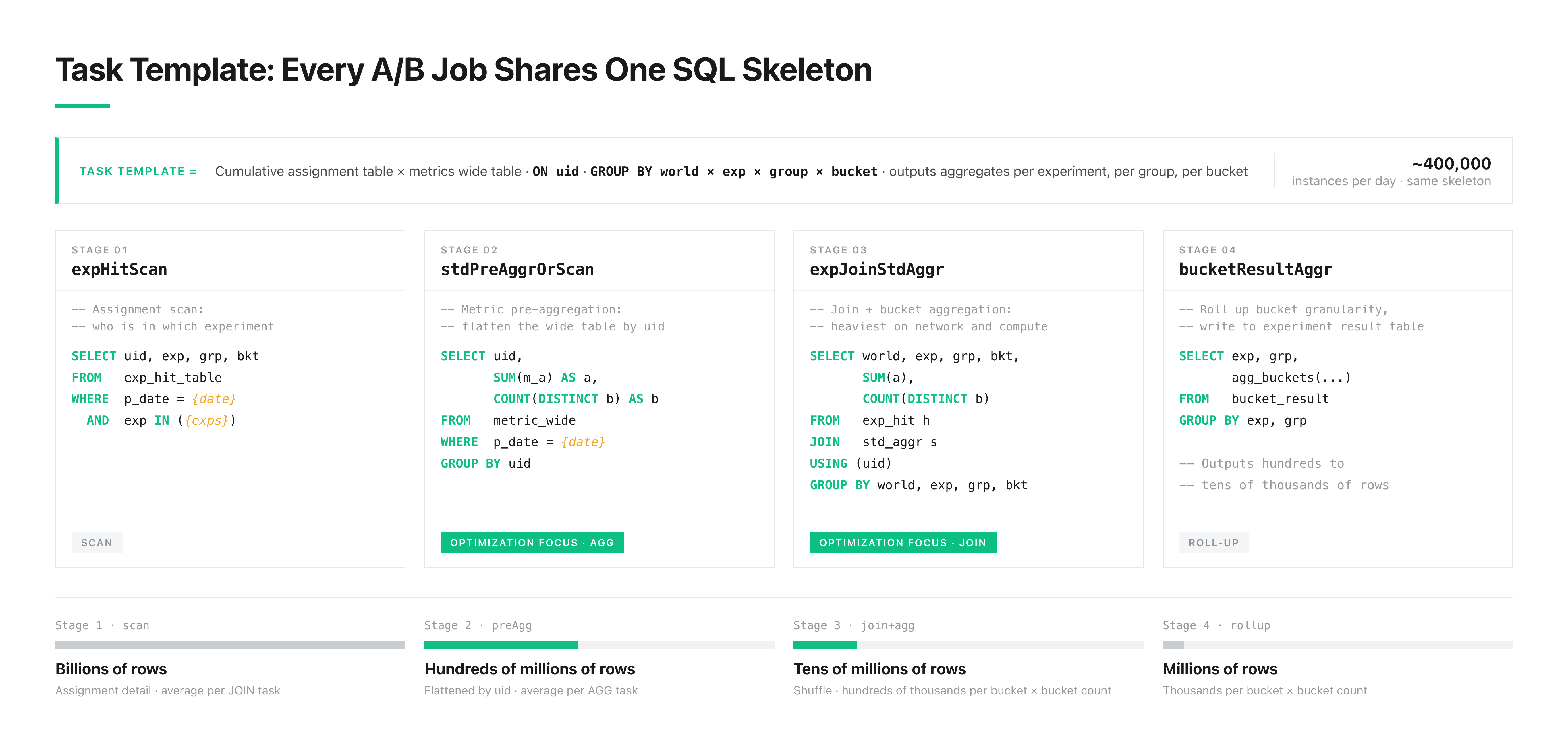This screenshot has width=1568, height=743.
Task: Click the Stage 4 rollup progress bar
Action: point(1337,645)
